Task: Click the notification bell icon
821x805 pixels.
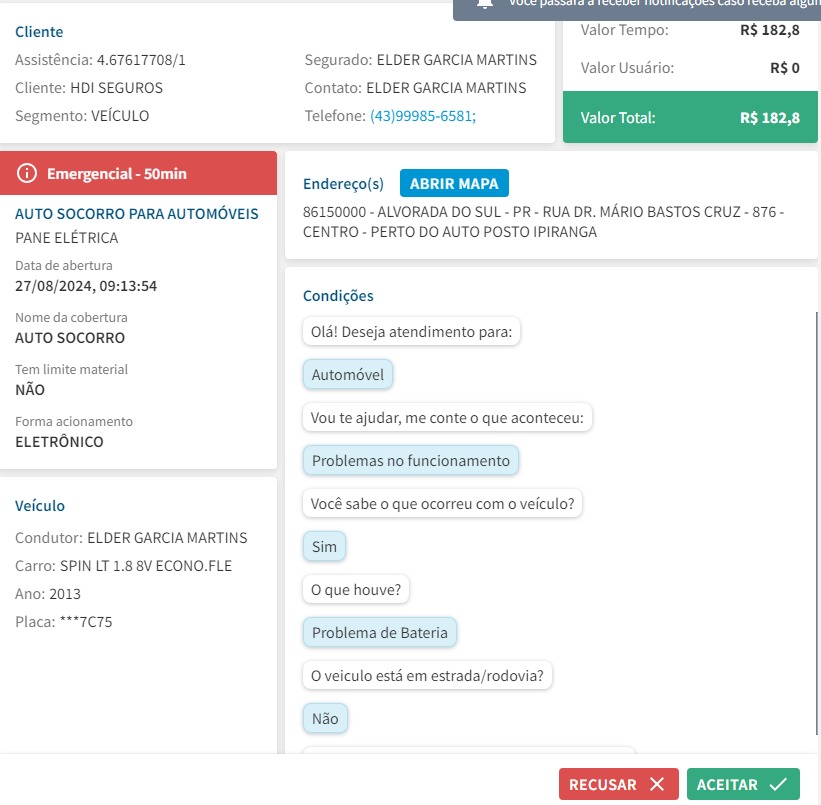Action: point(485,4)
